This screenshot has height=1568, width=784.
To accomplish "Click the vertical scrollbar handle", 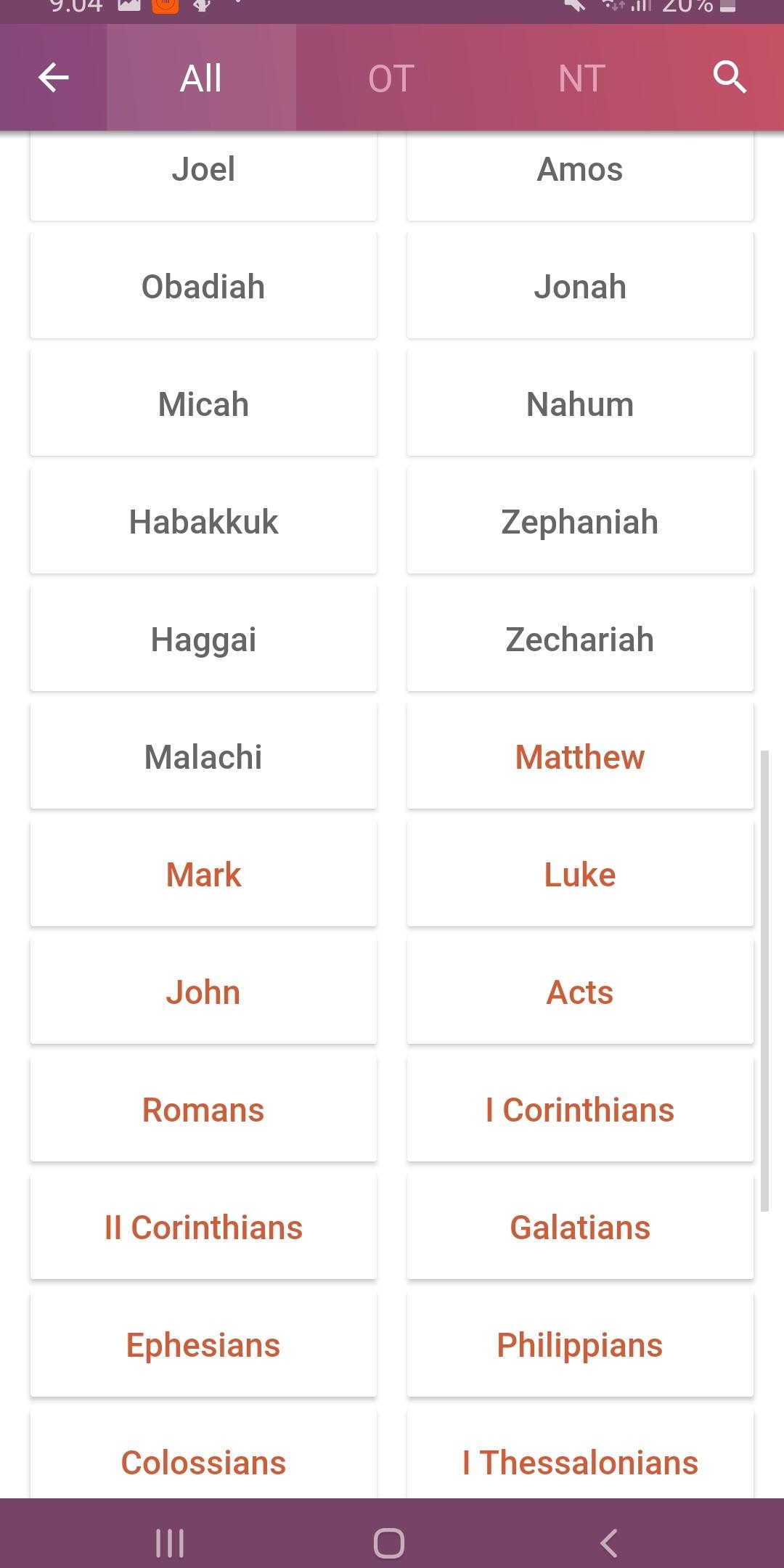I will (x=764, y=980).
